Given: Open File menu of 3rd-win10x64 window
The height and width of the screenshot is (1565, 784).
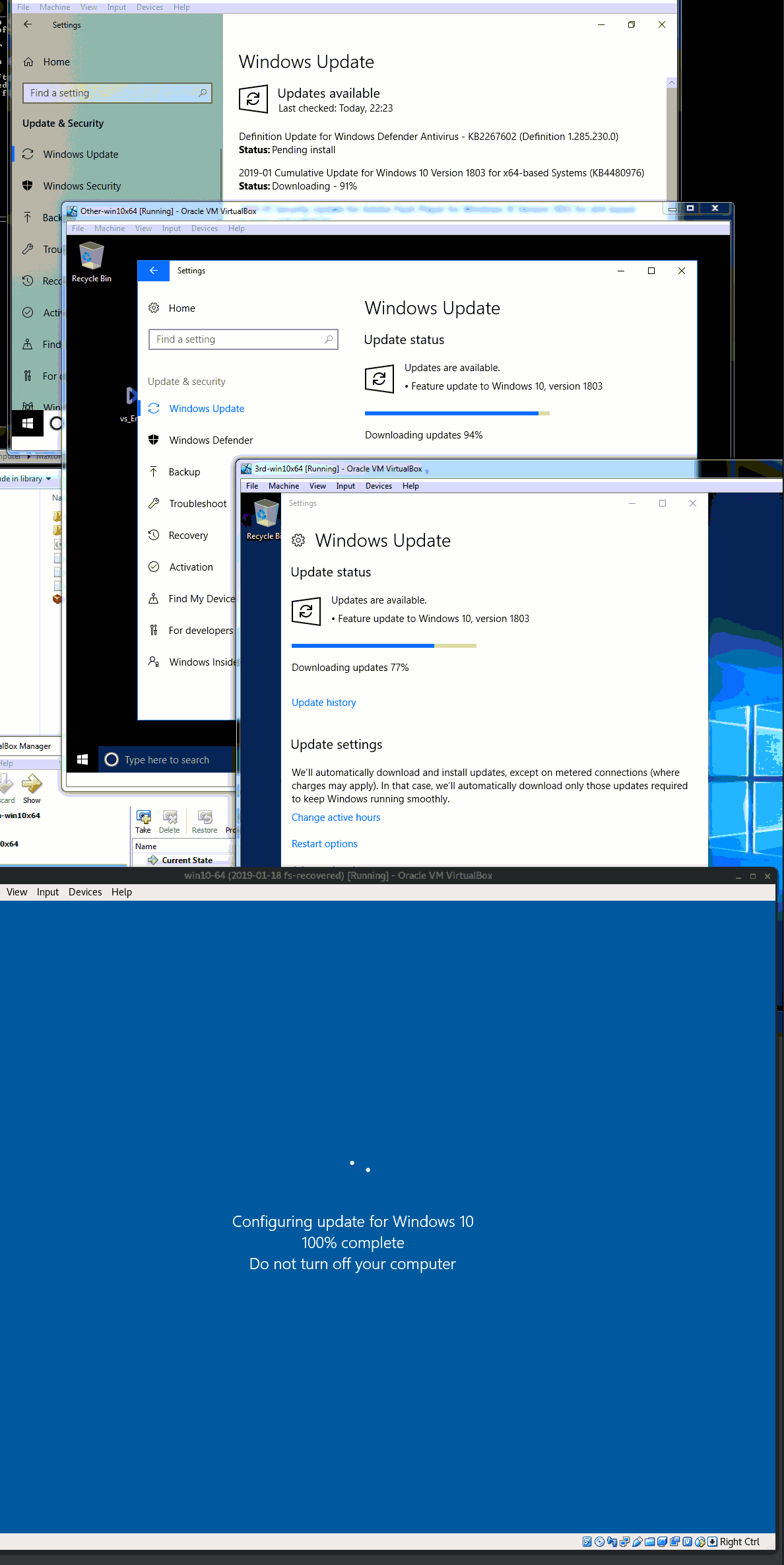Looking at the screenshot, I should pos(252,486).
